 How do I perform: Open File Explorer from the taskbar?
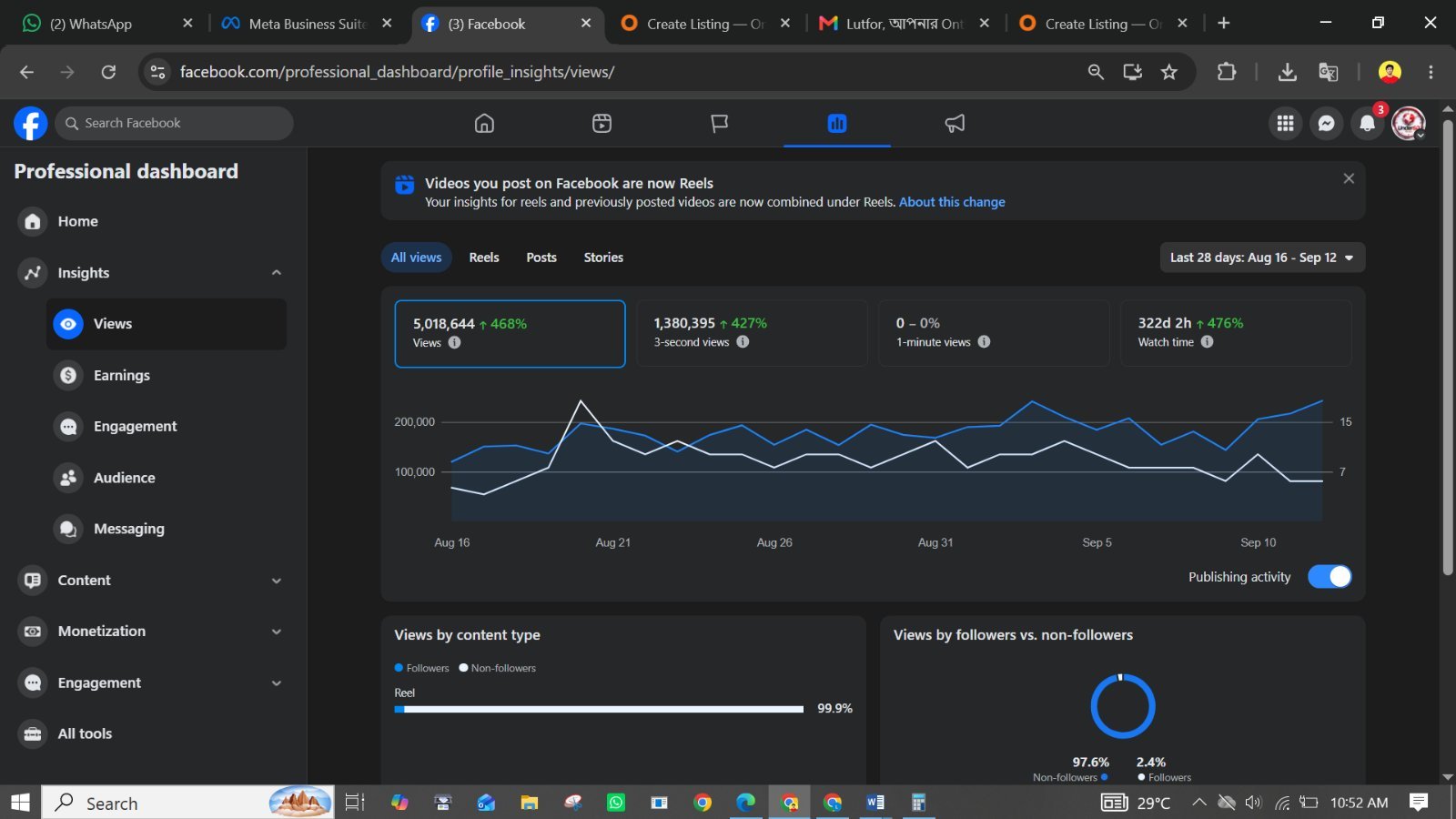pyautogui.click(x=529, y=803)
